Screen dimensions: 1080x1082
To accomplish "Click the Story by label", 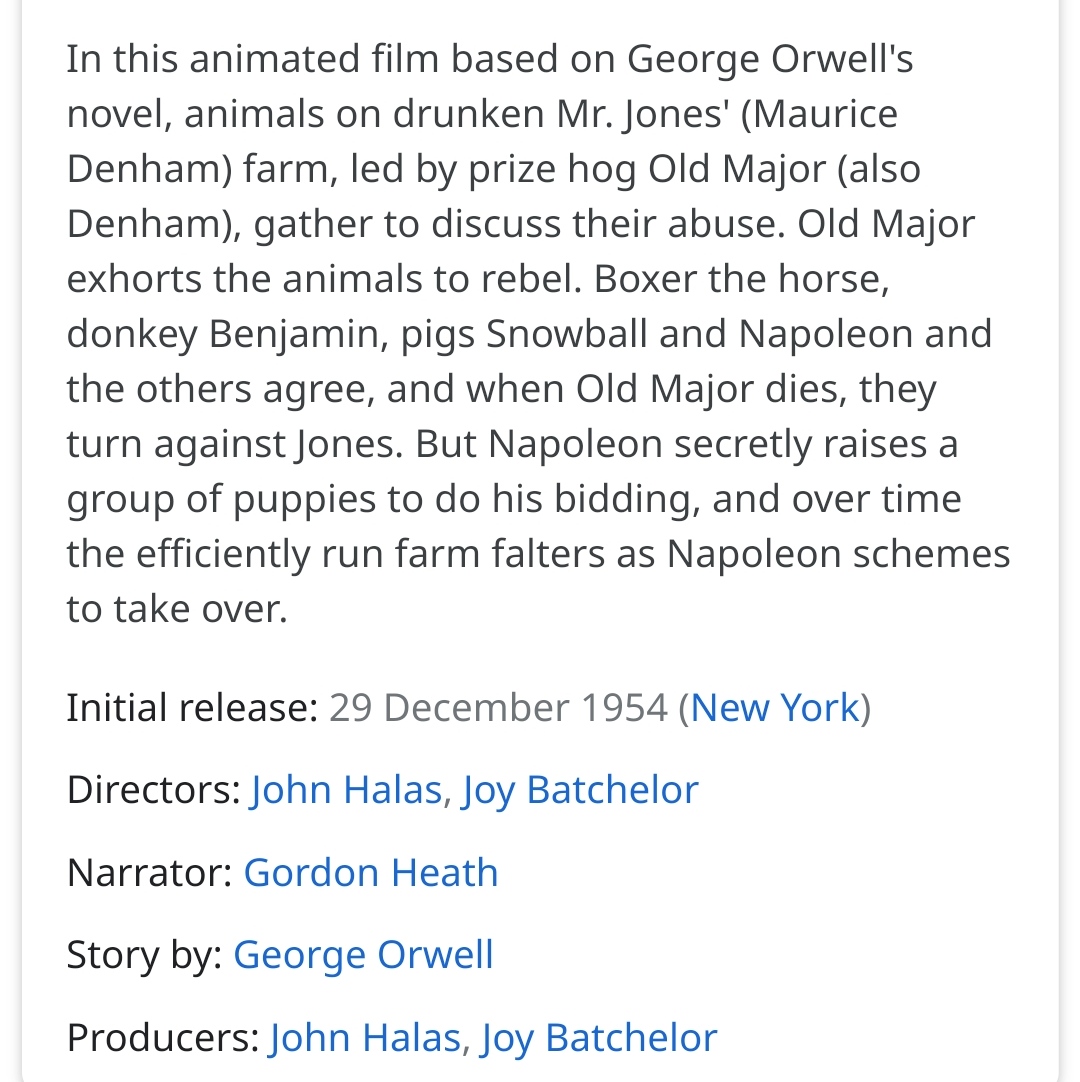I will coord(144,955).
